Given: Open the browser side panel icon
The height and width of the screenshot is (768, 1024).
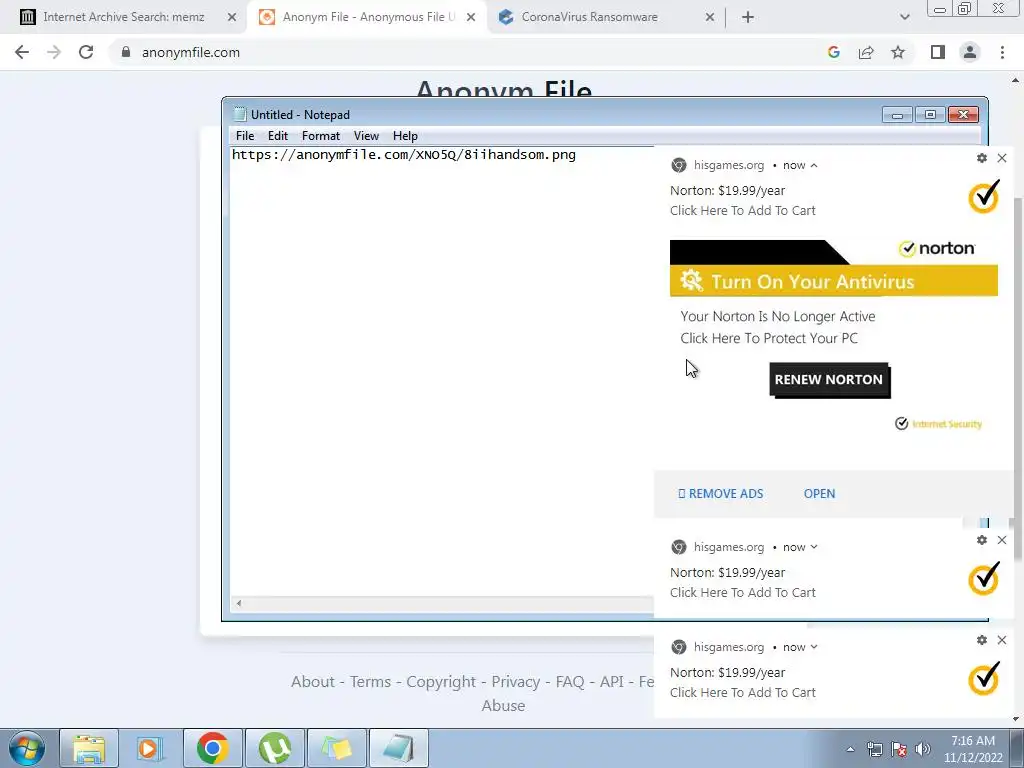Looking at the screenshot, I should pyautogui.click(x=938, y=52).
